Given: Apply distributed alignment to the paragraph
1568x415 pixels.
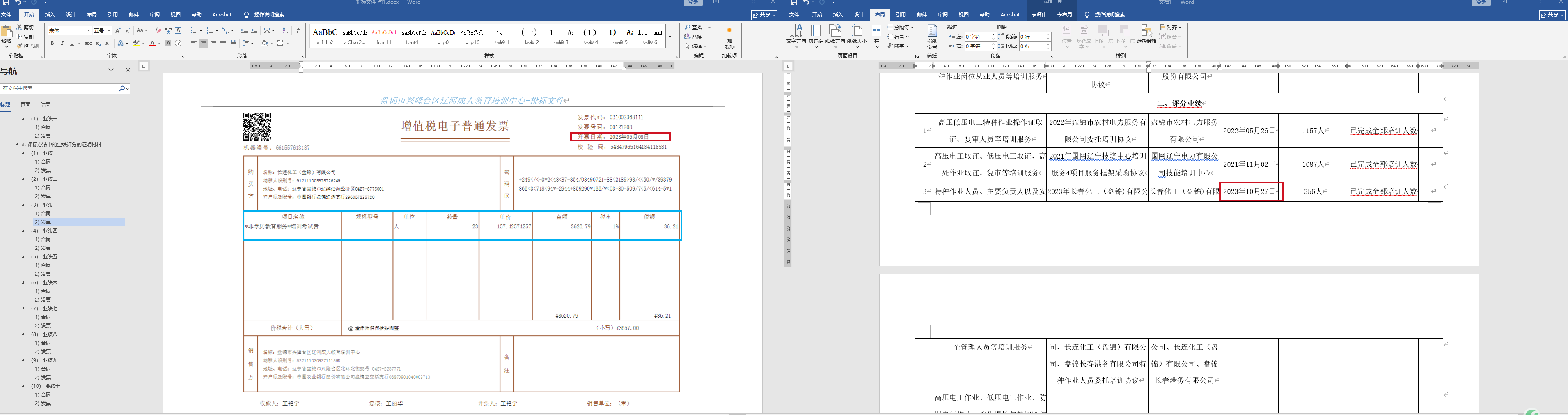Looking at the screenshot, I should [x=233, y=43].
